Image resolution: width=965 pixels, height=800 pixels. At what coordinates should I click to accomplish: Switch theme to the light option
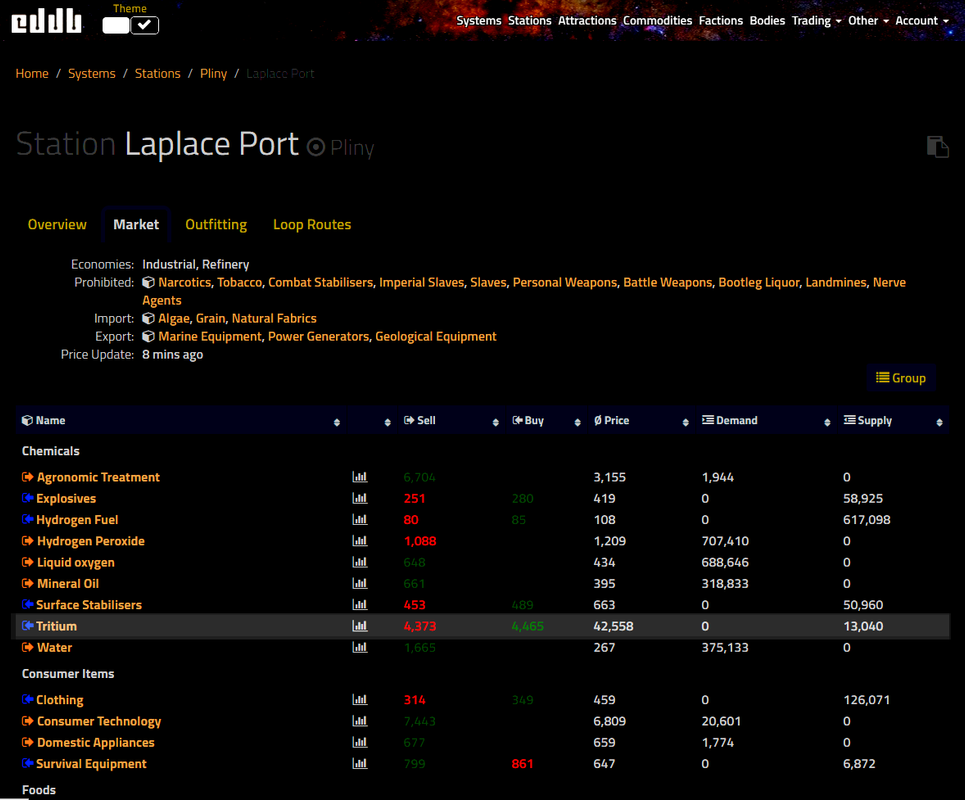pos(116,25)
